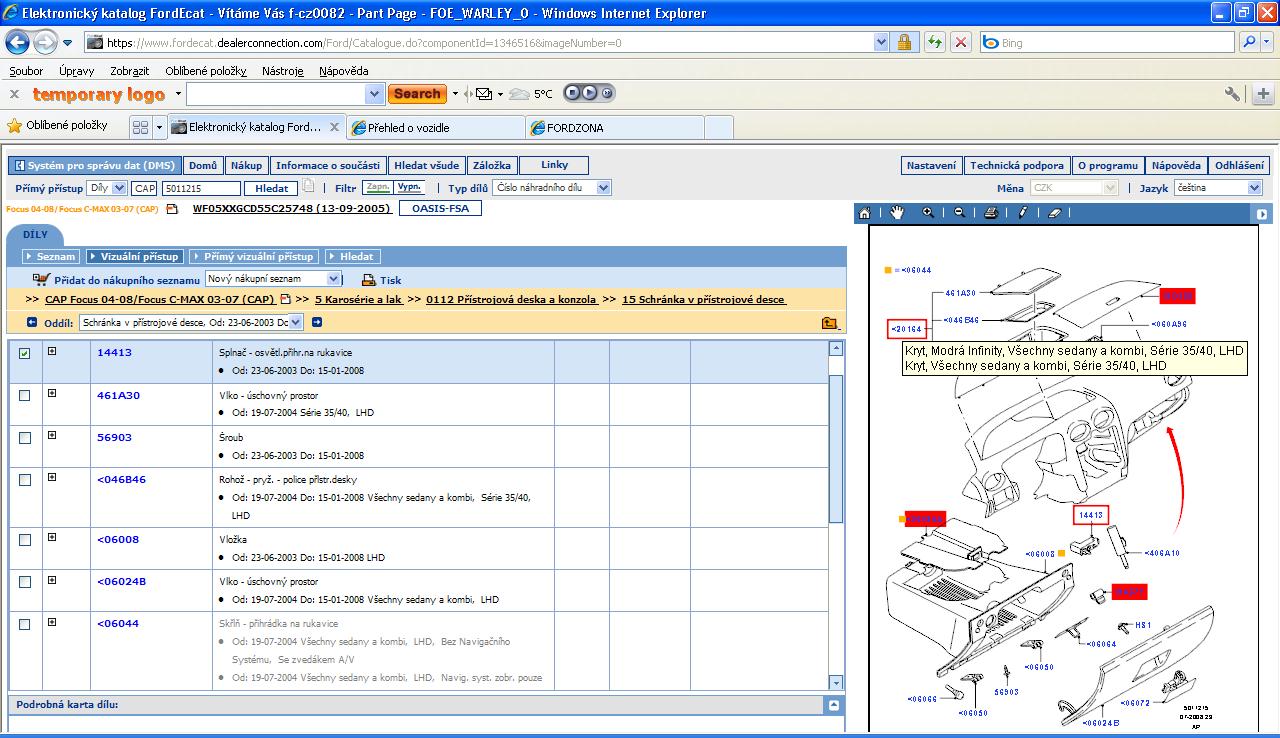The height and width of the screenshot is (738, 1280).
Task: Click the shopping cart add-to-list icon
Action: point(41,280)
